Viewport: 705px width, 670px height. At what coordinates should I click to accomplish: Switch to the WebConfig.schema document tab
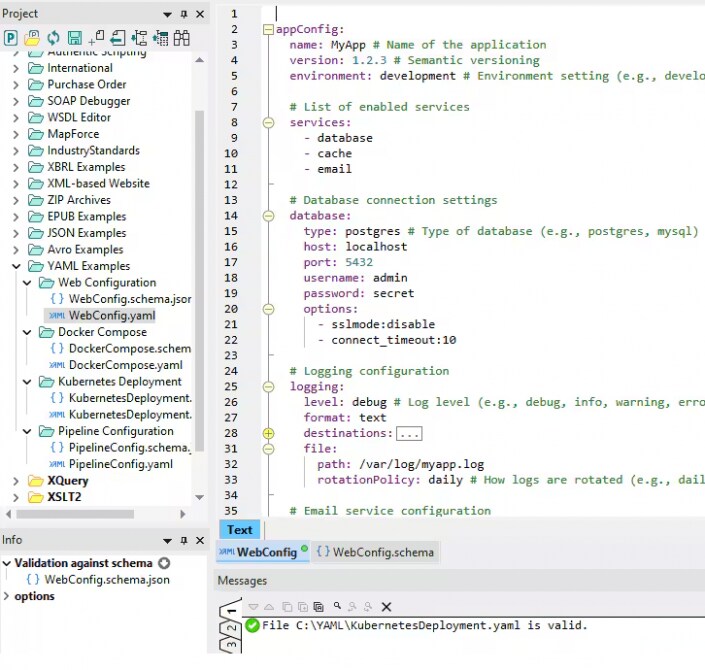click(x=375, y=552)
